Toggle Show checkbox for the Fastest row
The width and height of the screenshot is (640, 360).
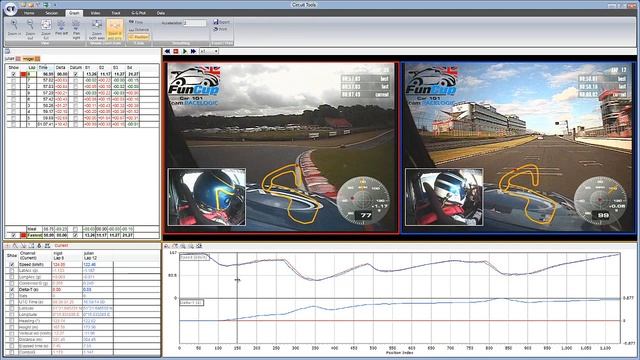coord(13,236)
